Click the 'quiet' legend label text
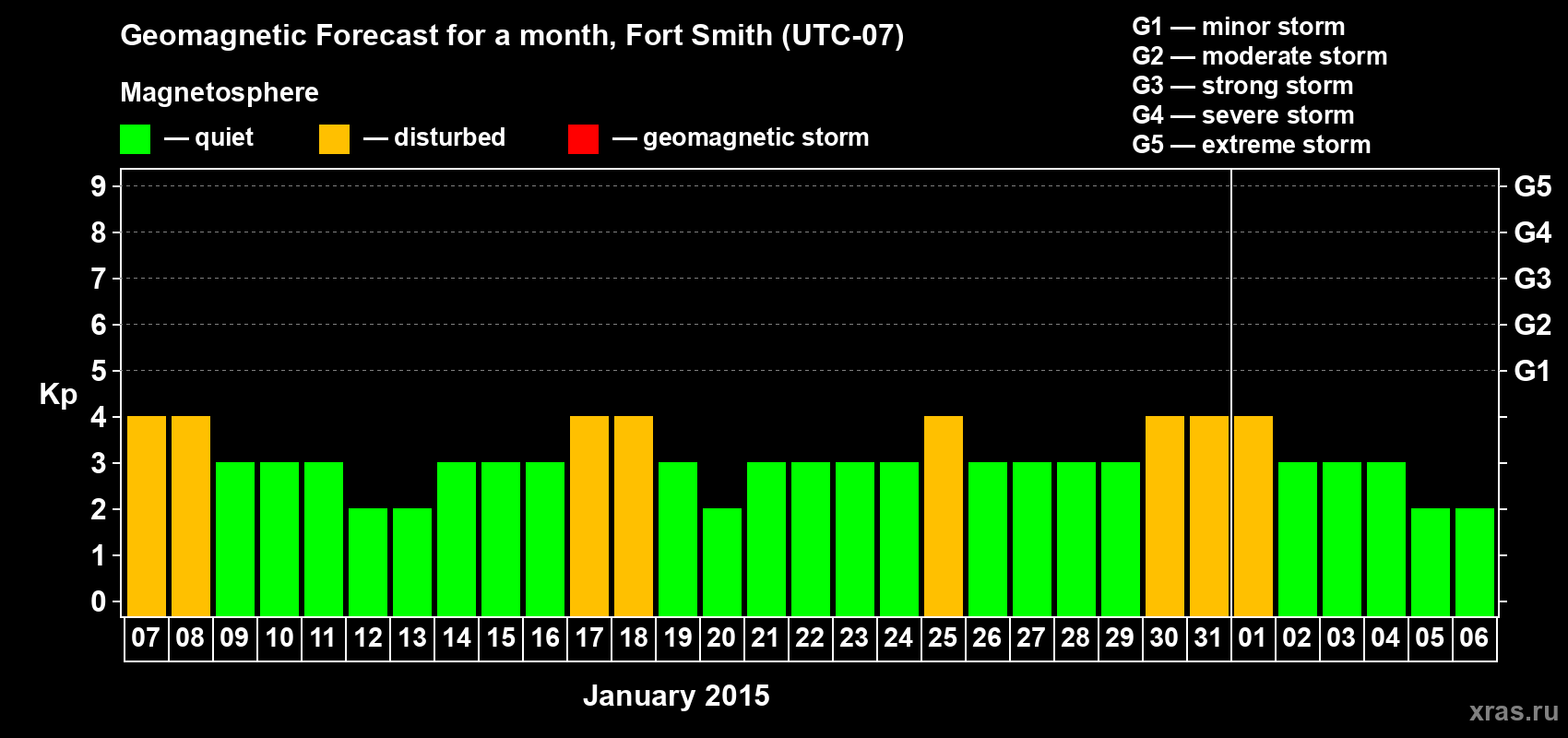The image size is (1568, 738). (224, 138)
